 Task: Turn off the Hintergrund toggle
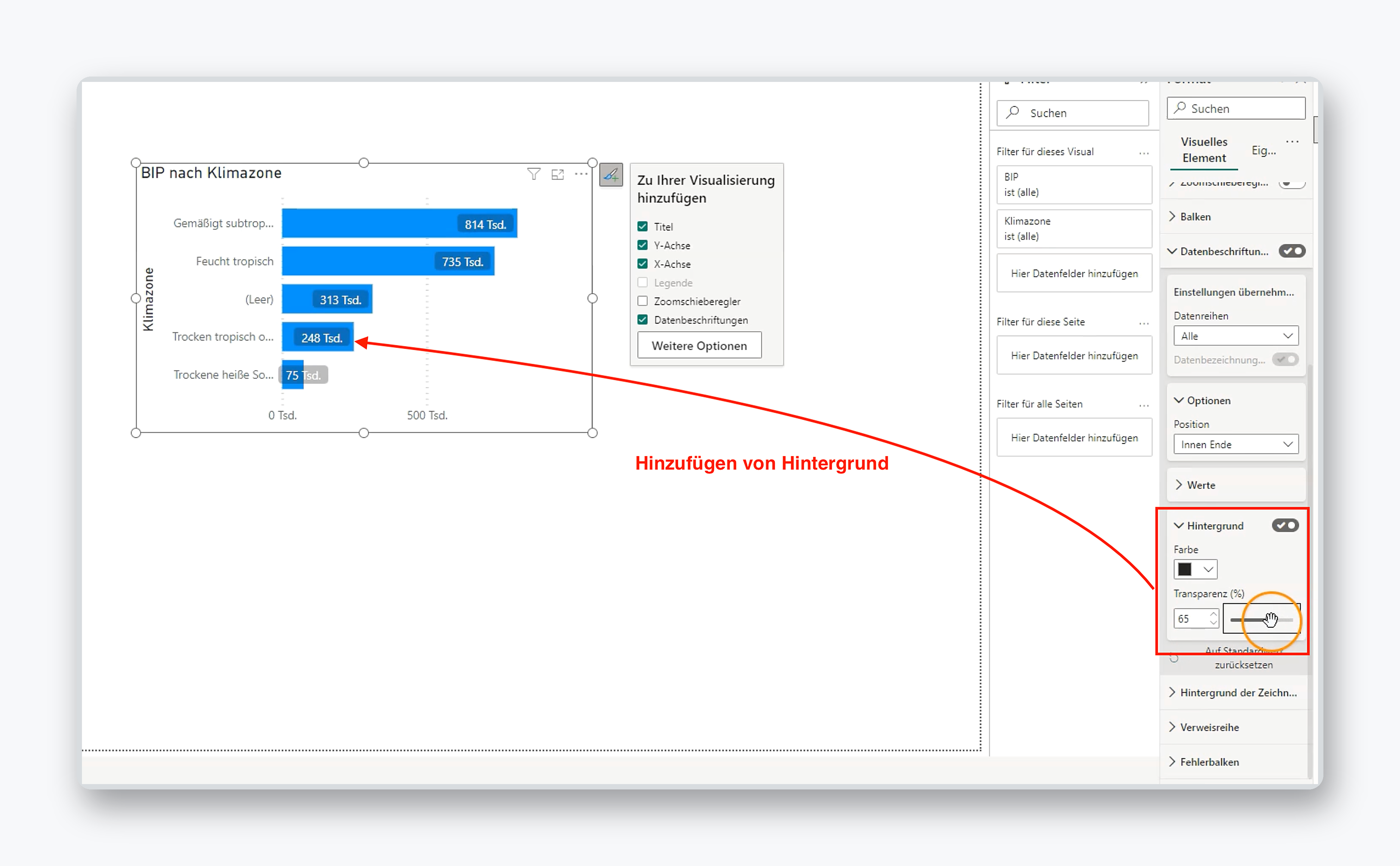(x=1285, y=525)
